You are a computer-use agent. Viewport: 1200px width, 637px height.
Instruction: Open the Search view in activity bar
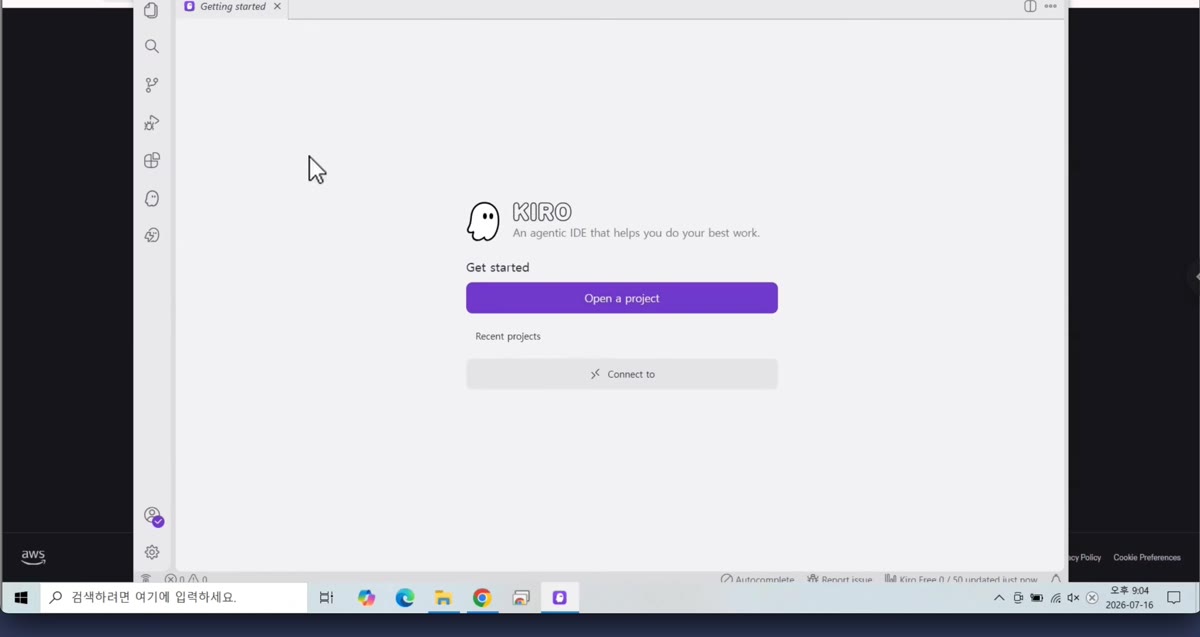[x=152, y=46]
